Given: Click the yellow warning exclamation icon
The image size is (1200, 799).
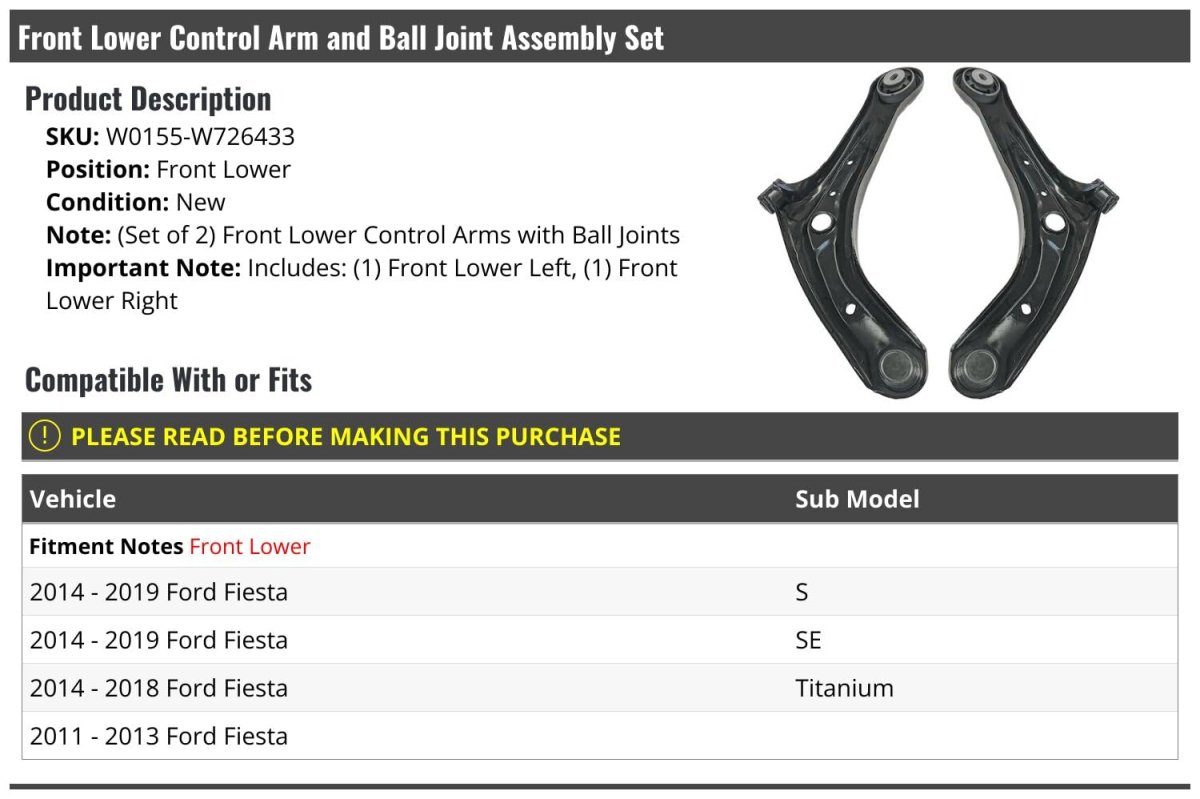Looking at the screenshot, I should [x=45, y=436].
